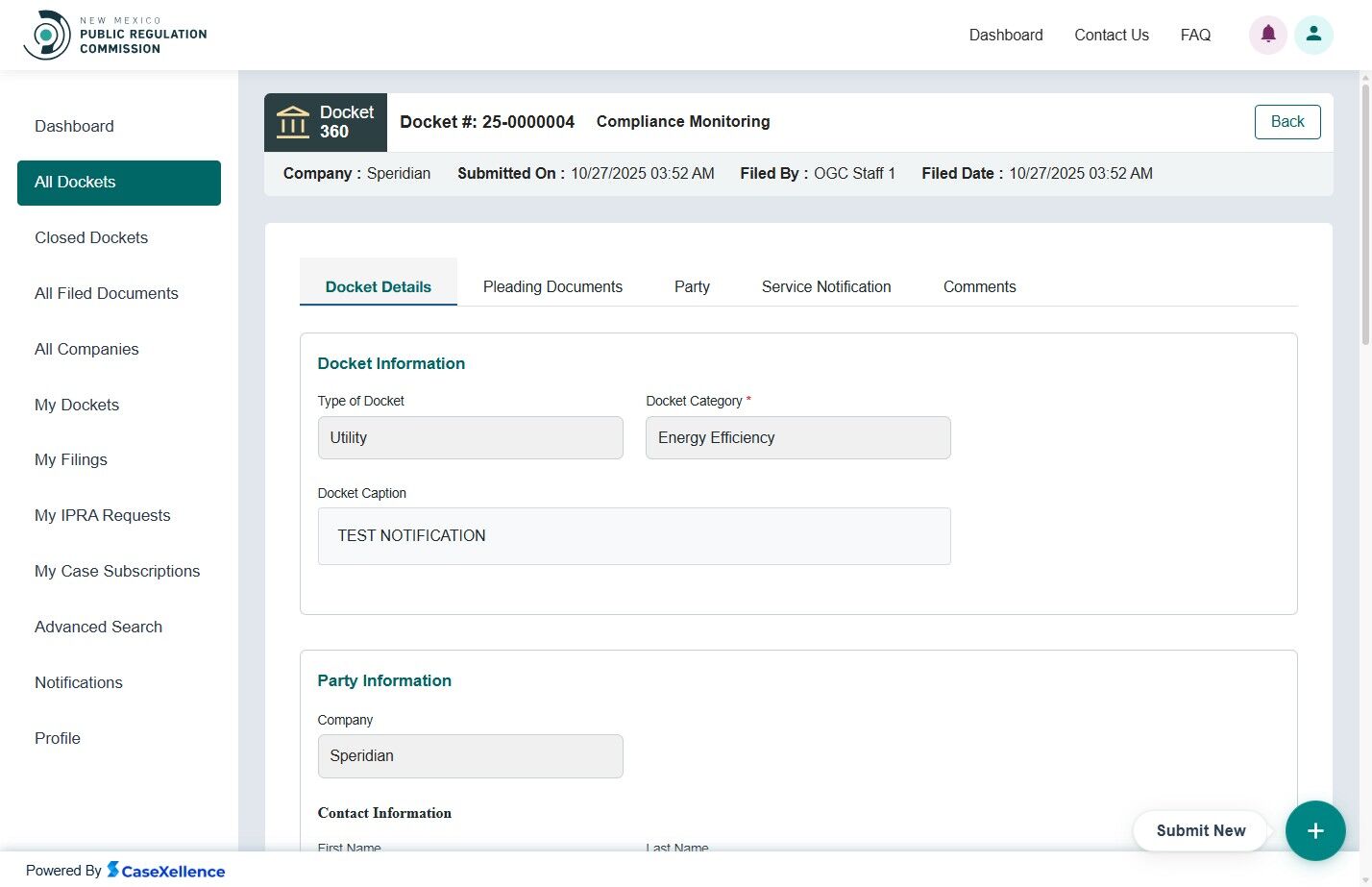Image resolution: width=1372 pixels, height=887 pixels.
Task: Select the Docket Details tab
Action: 378,286
